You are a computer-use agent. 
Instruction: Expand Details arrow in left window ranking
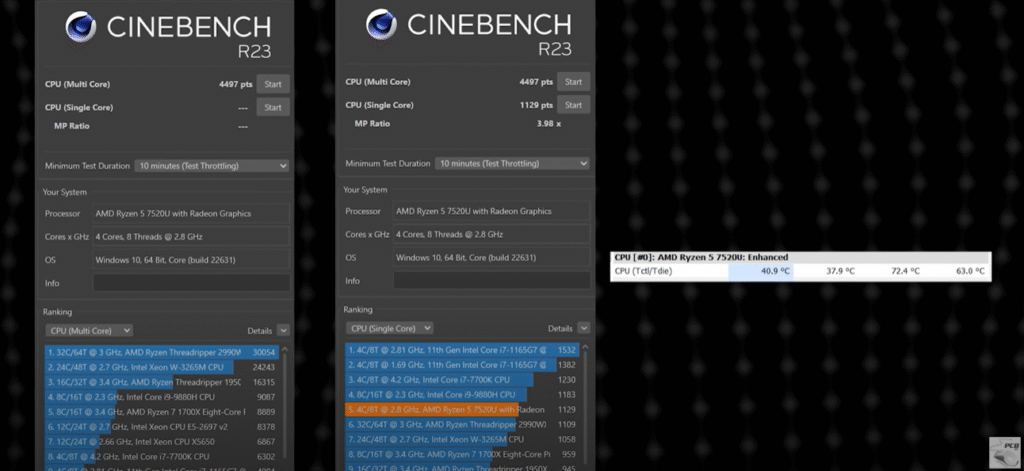click(x=283, y=331)
